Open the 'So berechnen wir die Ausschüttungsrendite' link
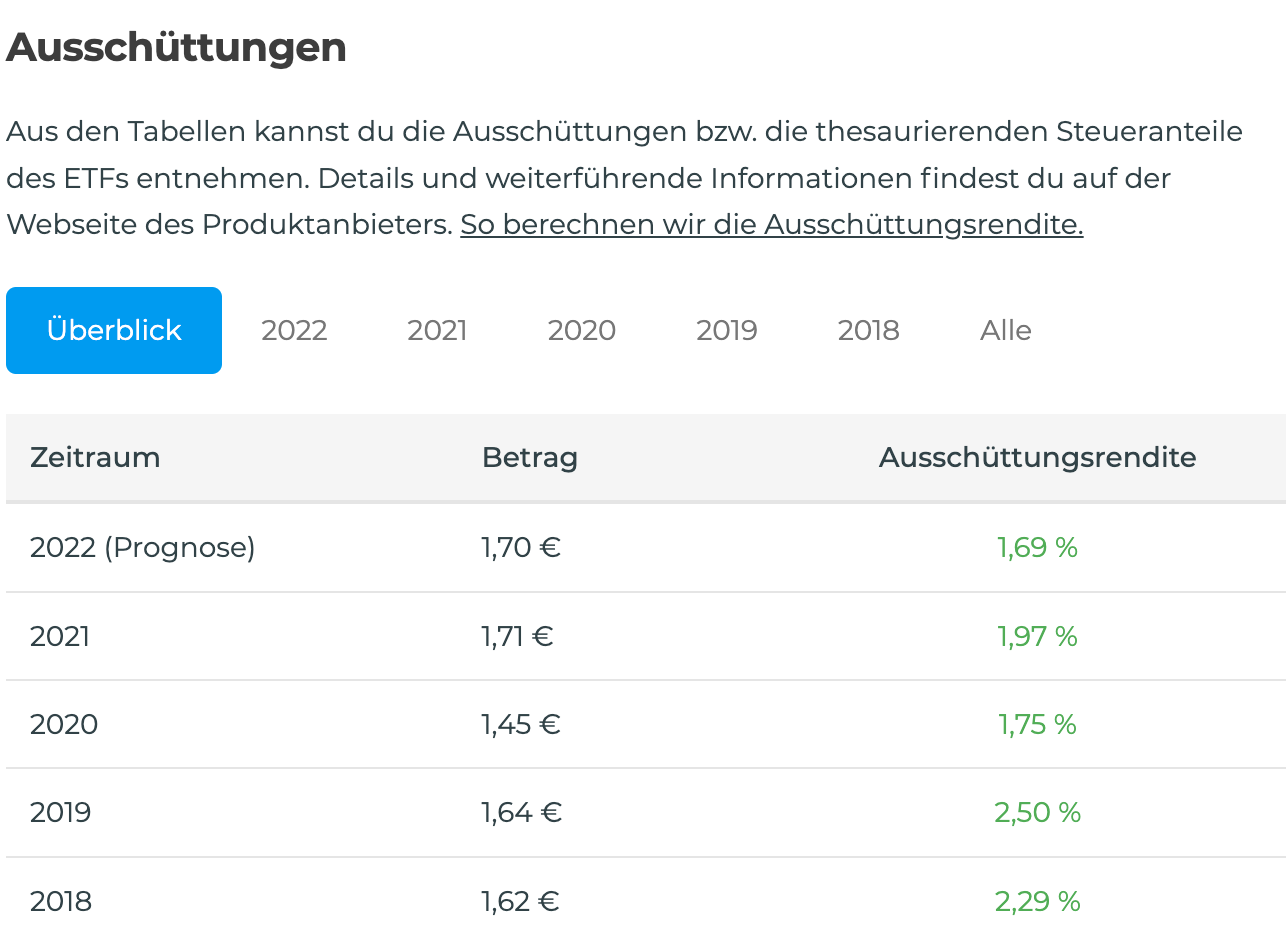 tap(771, 224)
